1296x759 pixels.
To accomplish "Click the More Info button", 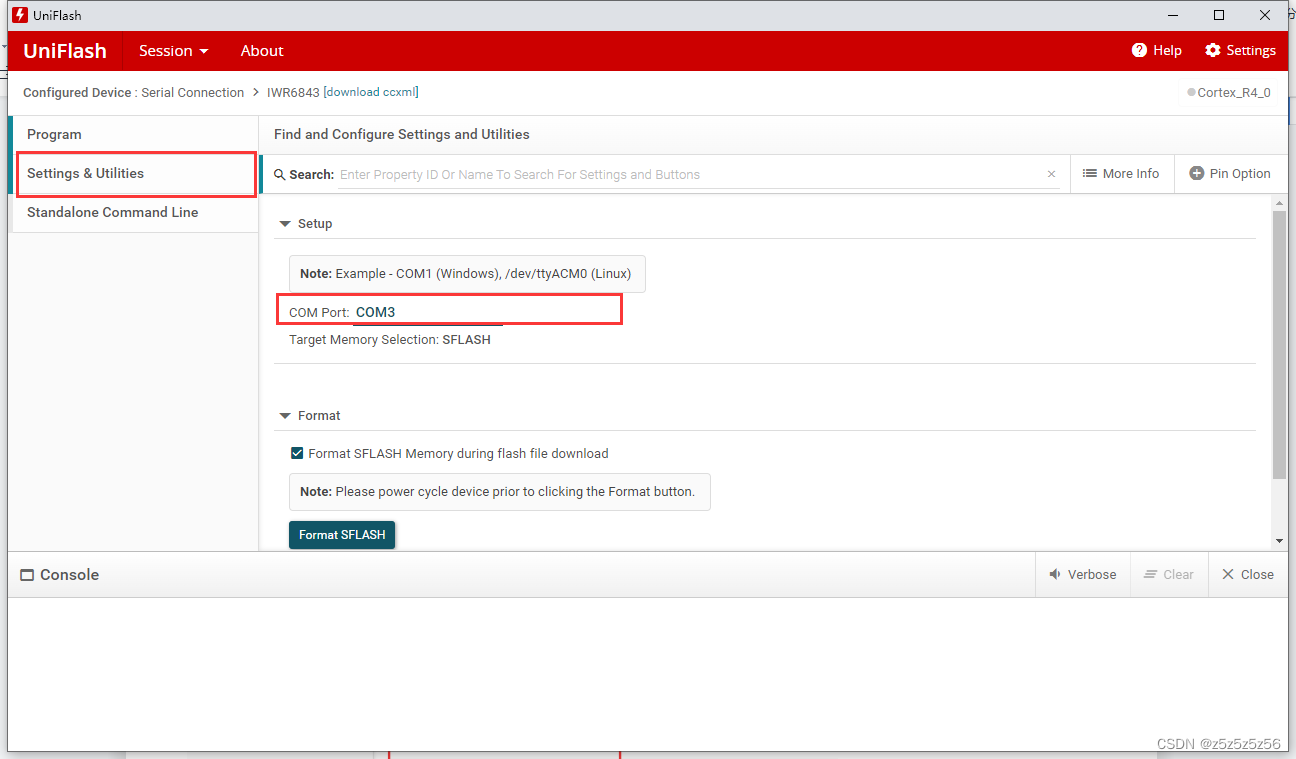I will pyautogui.click(x=1121, y=174).
